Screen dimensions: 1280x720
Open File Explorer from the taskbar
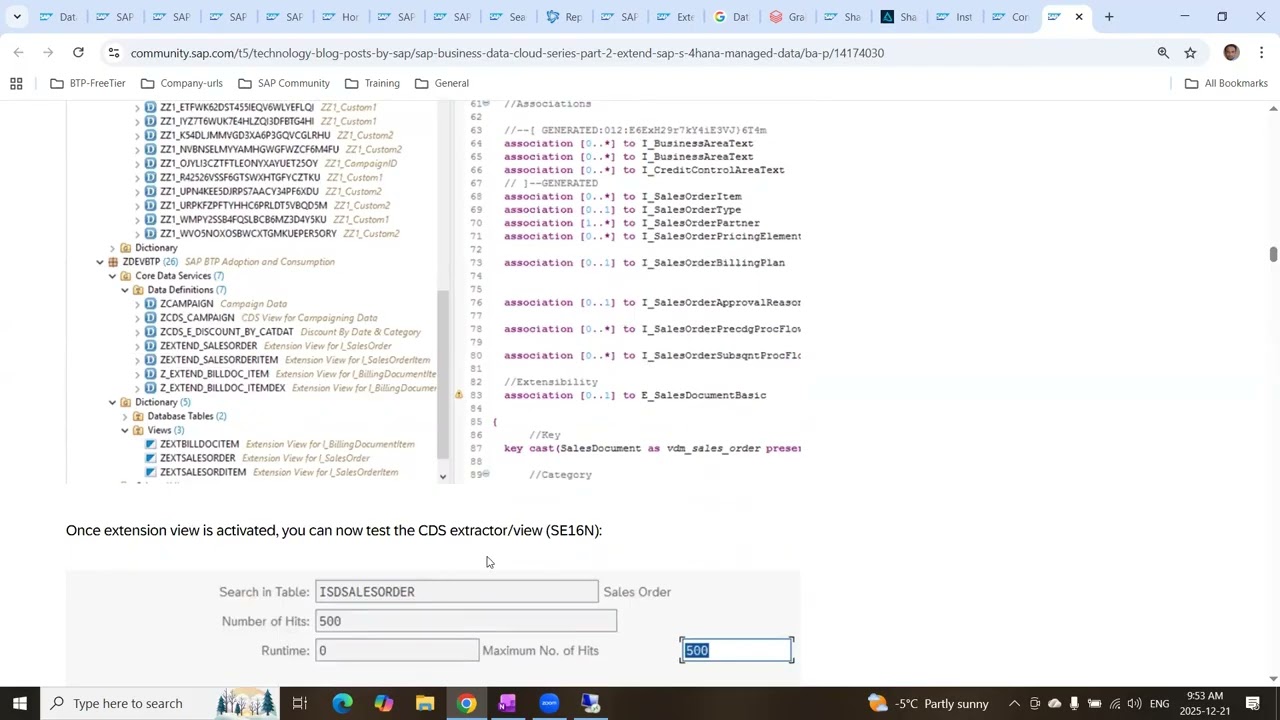pyautogui.click(x=425, y=703)
